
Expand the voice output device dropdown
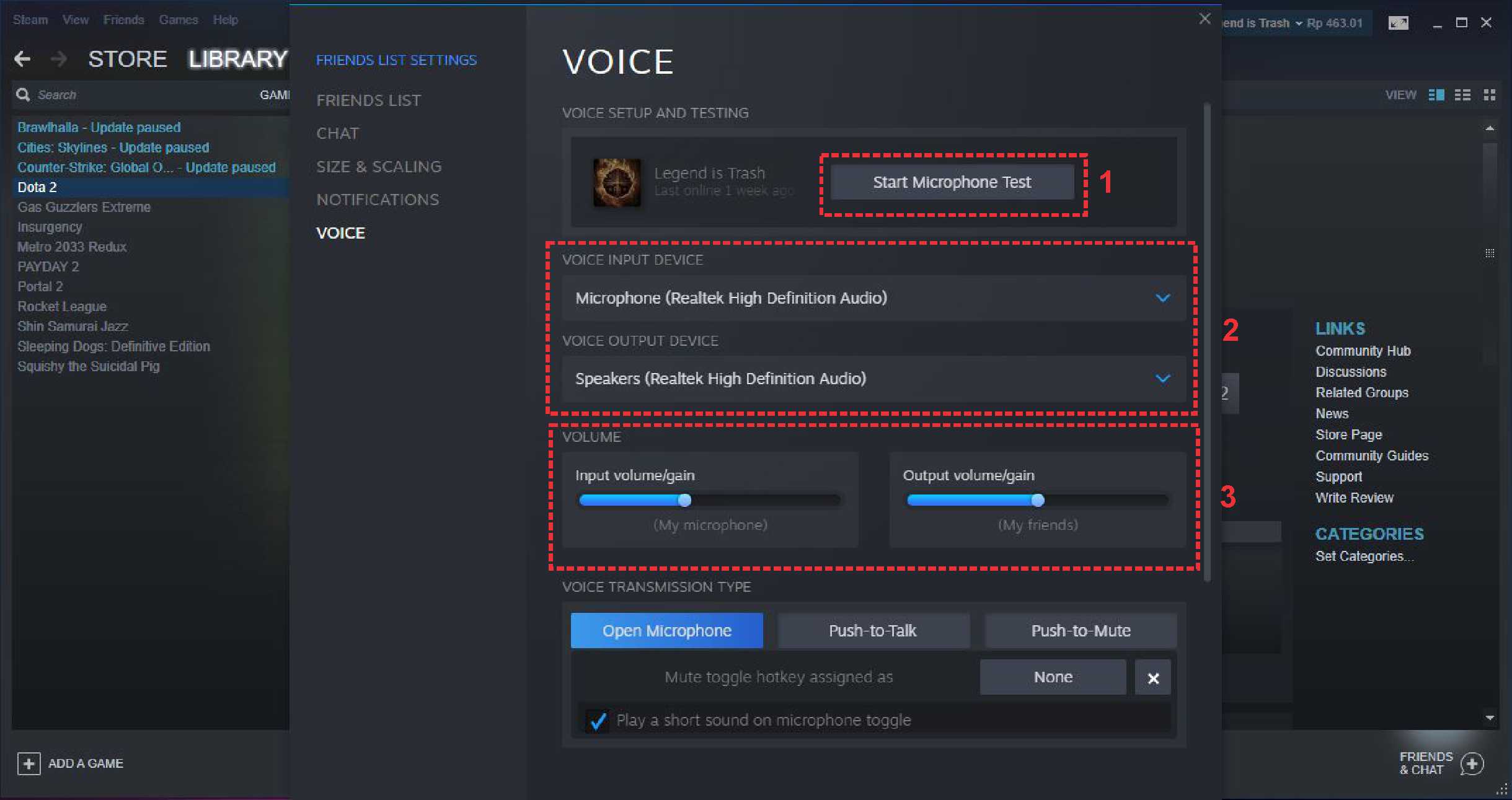point(873,379)
